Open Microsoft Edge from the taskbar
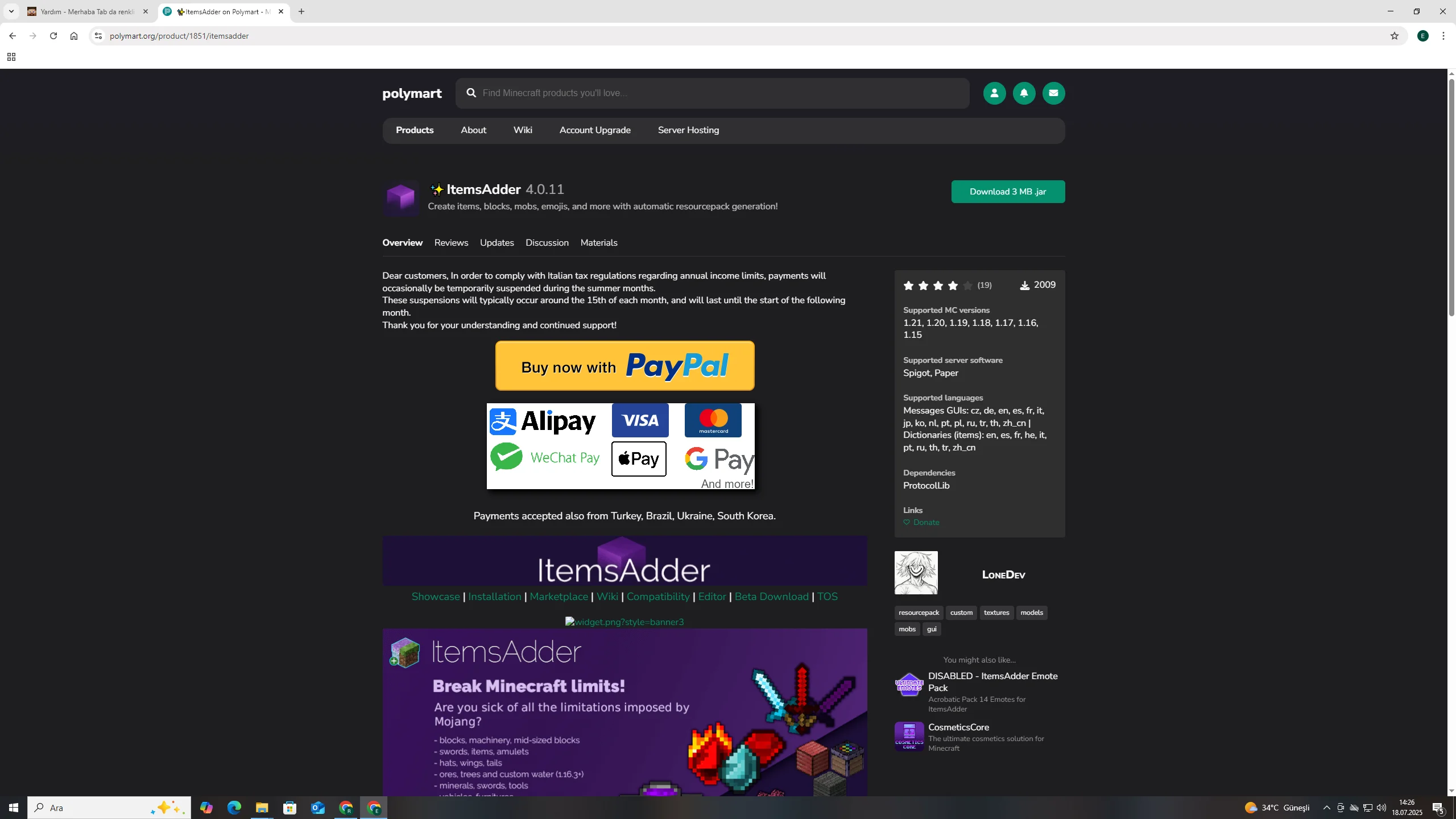 (234, 808)
